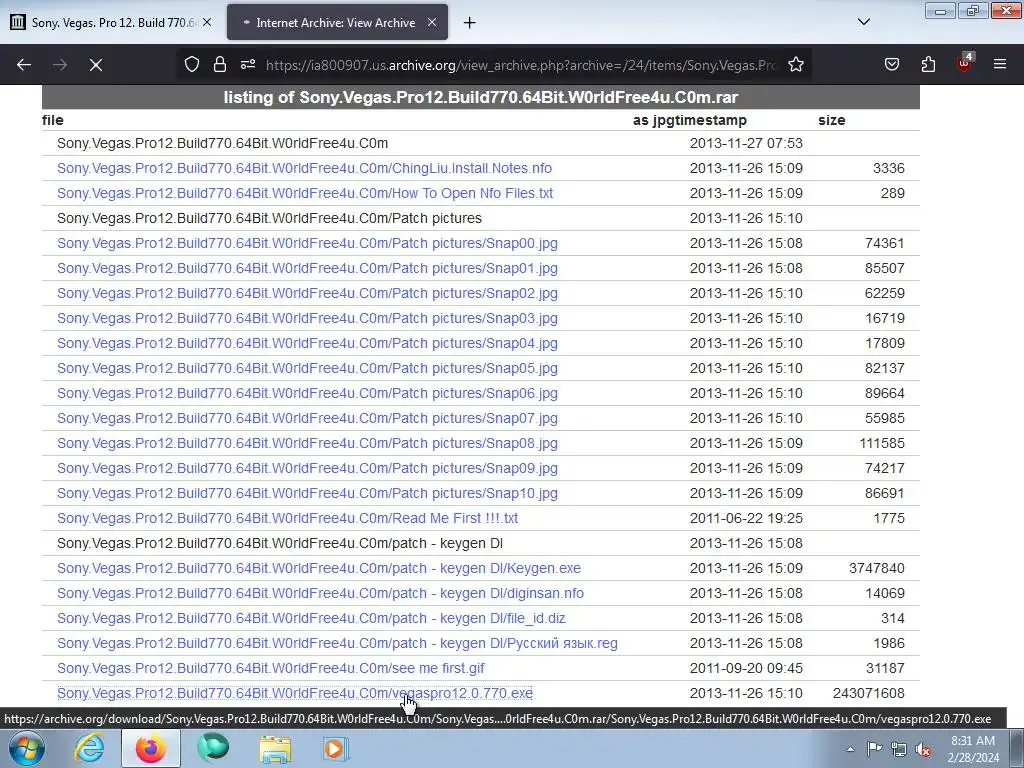Open ChingLiu.Install.Notes.nfo file link

pos(304,168)
